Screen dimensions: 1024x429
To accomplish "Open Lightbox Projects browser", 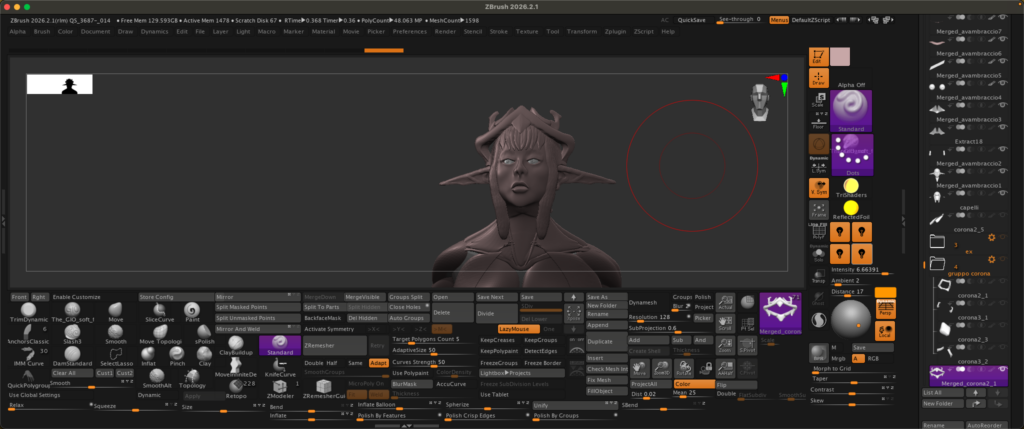I will (521, 373).
